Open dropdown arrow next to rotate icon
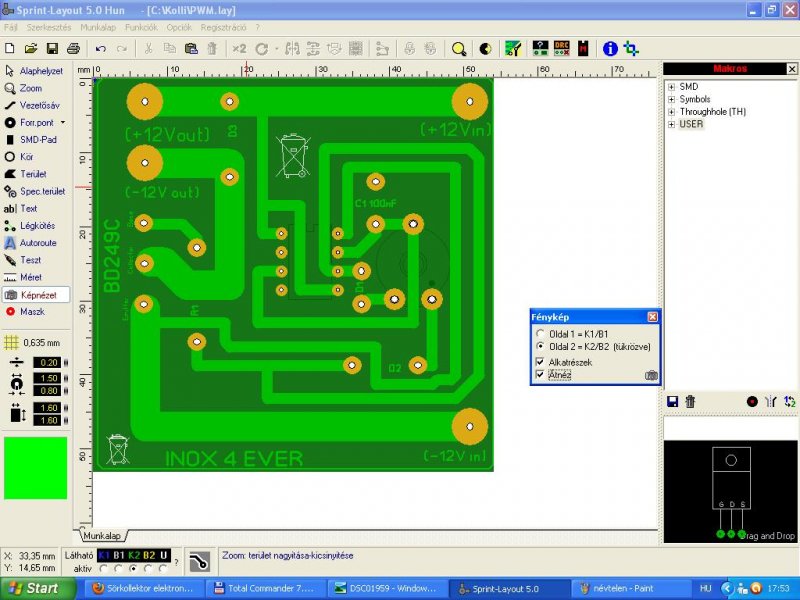Screen dimensions: 800x600 coord(277,49)
